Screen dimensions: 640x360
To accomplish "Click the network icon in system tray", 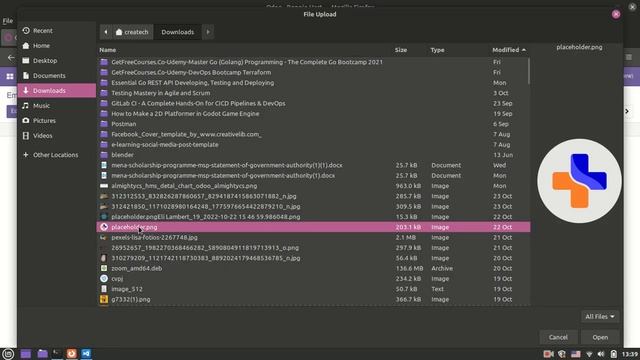I will (x=589, y=354).
